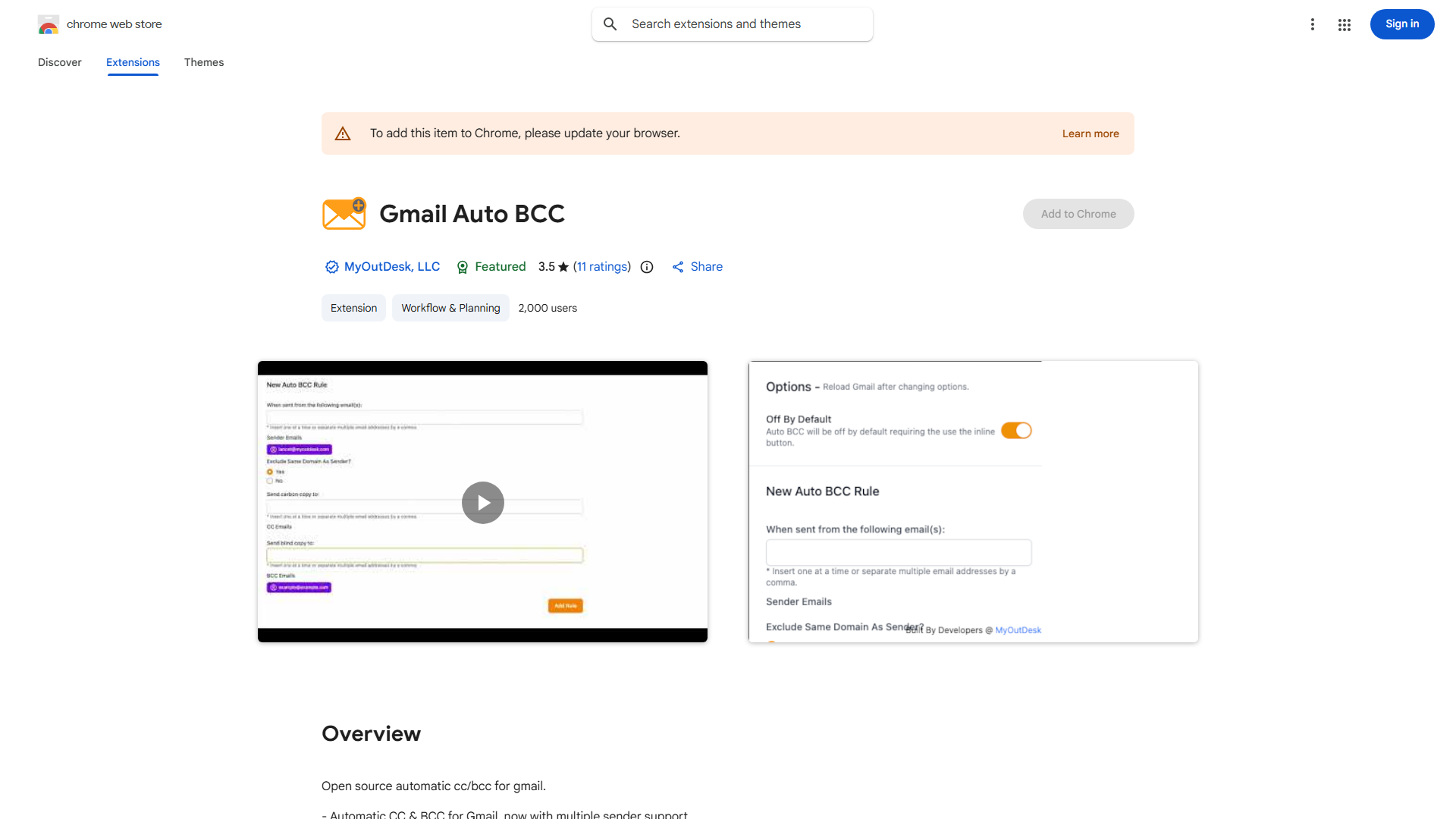The height and width of the screenshot is (819, 1456).
Task: Open the Extensions tab
Action: tap(132, 62)
